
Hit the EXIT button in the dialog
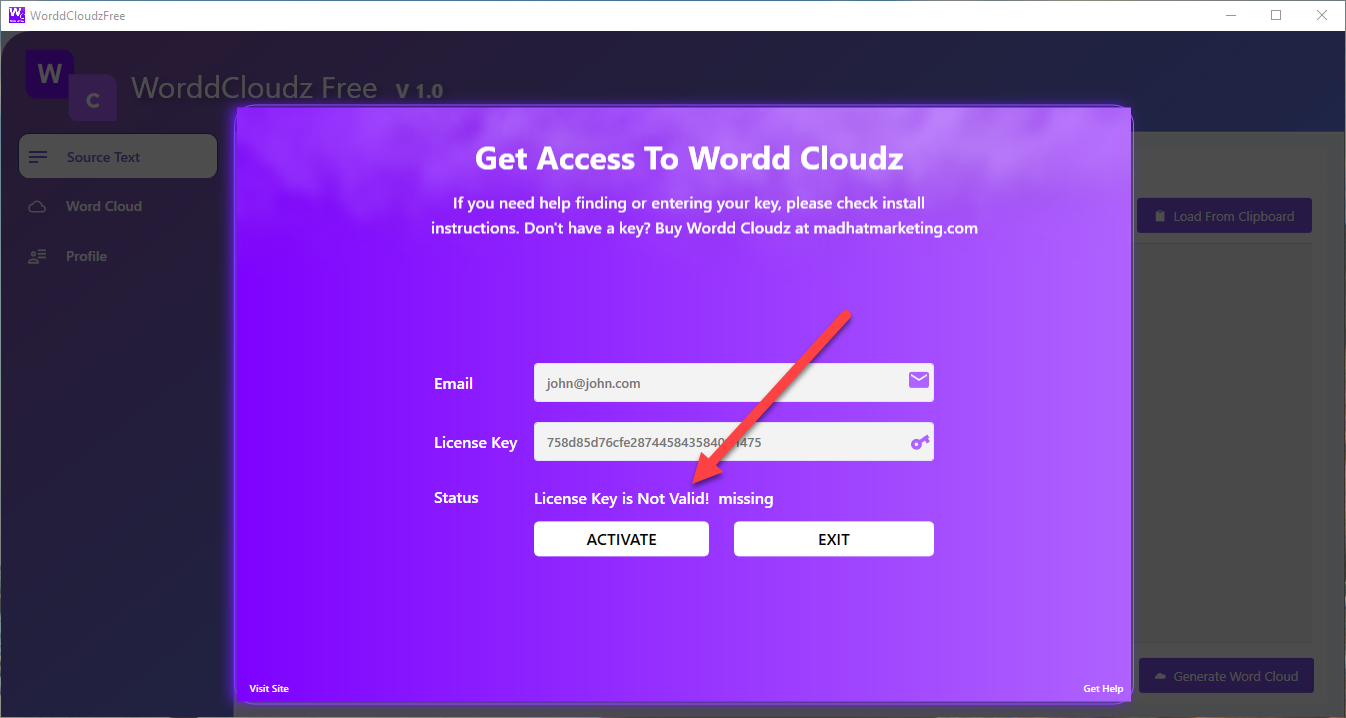pyautogui.click(x=833, y=539)
